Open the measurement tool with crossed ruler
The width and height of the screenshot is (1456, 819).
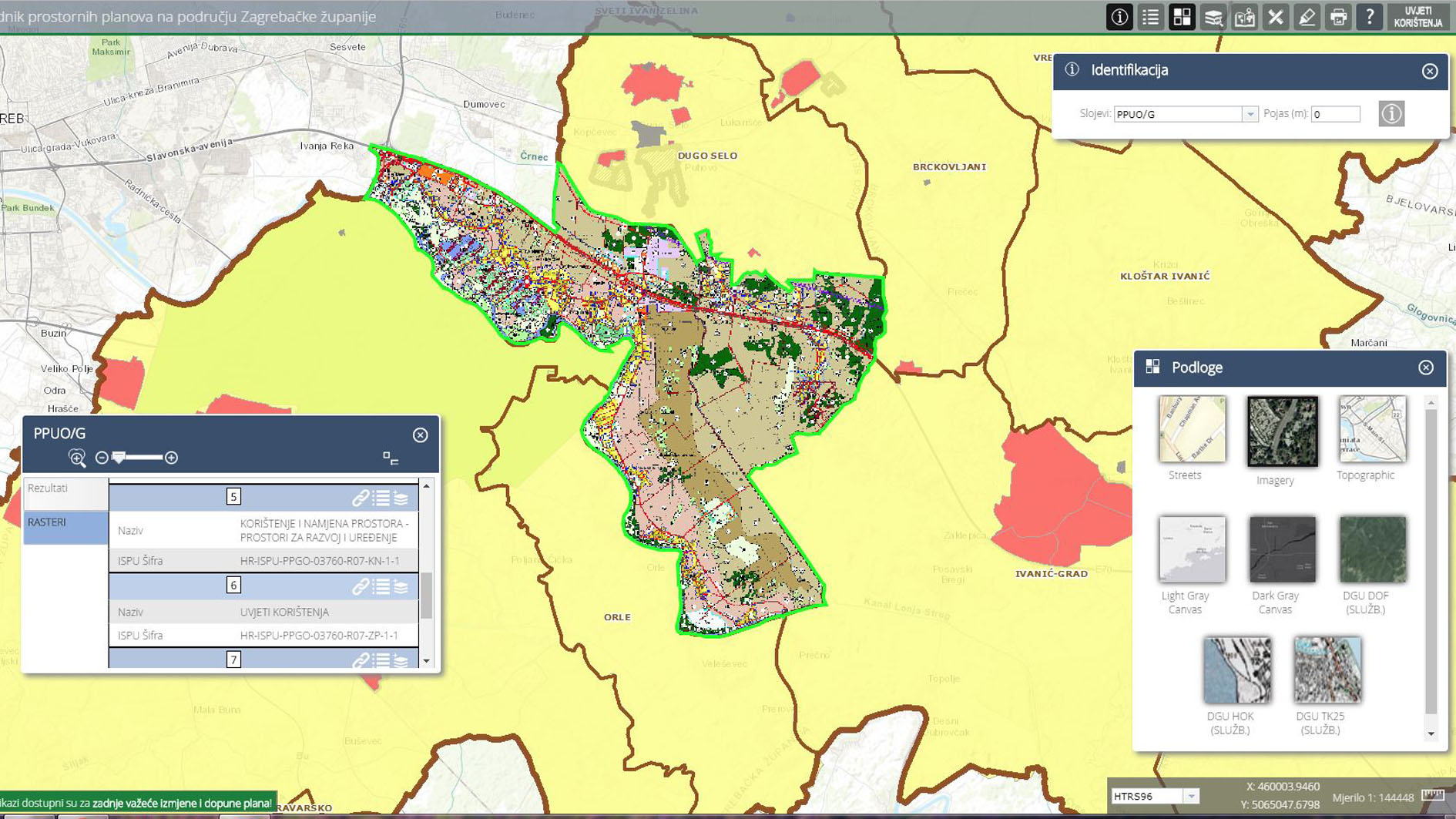(x=1276, y=17)
